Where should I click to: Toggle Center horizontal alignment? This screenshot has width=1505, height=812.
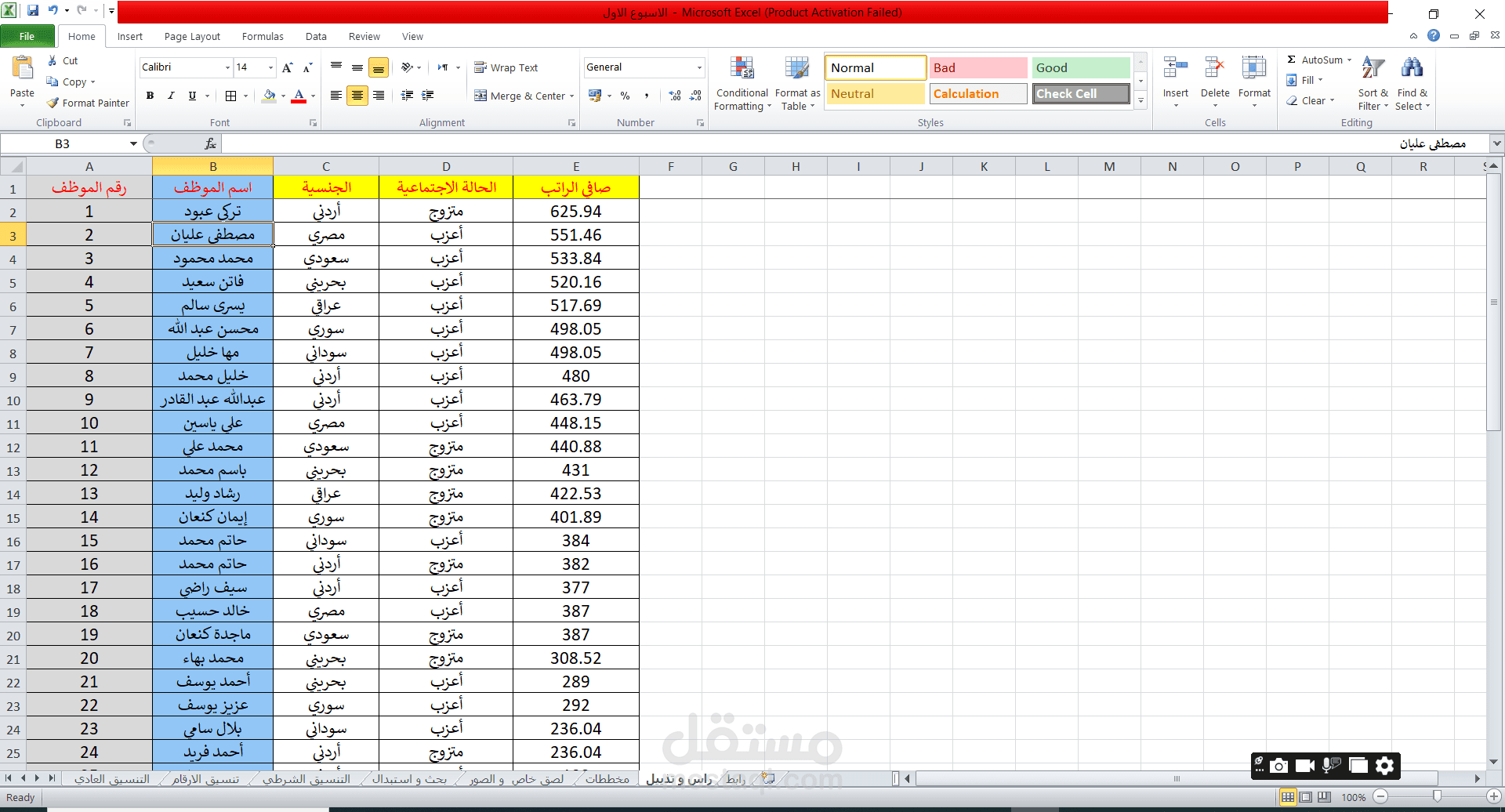[x=357, y=96]
